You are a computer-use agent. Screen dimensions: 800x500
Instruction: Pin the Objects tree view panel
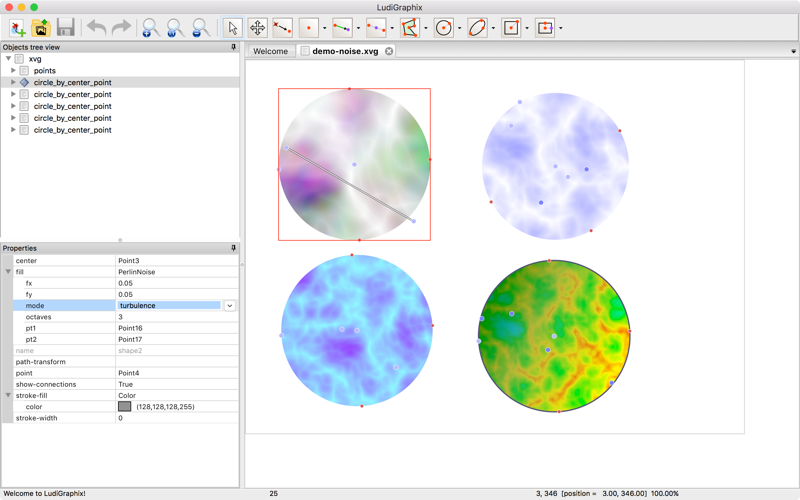tap(234, 47)
